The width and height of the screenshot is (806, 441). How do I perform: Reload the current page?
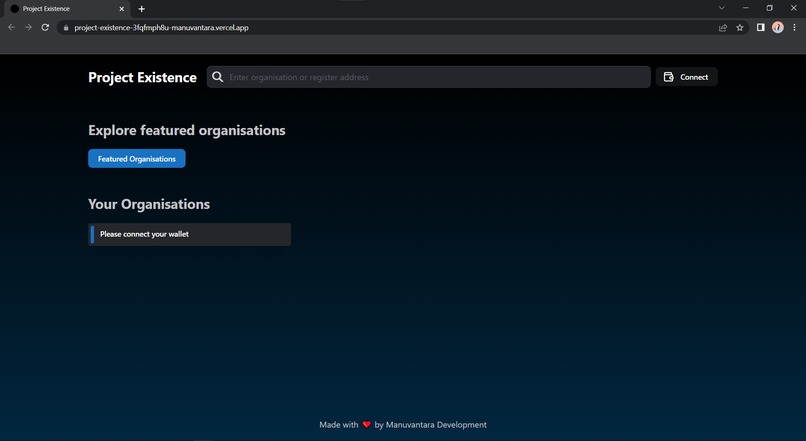[45, 27]
